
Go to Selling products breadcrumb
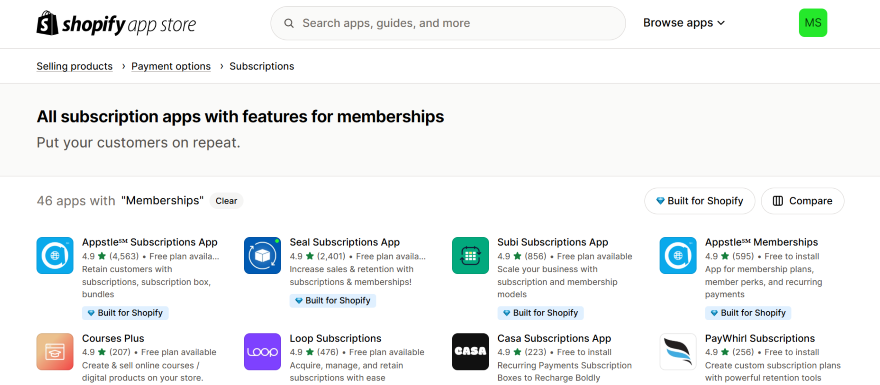tap(75, 66)
